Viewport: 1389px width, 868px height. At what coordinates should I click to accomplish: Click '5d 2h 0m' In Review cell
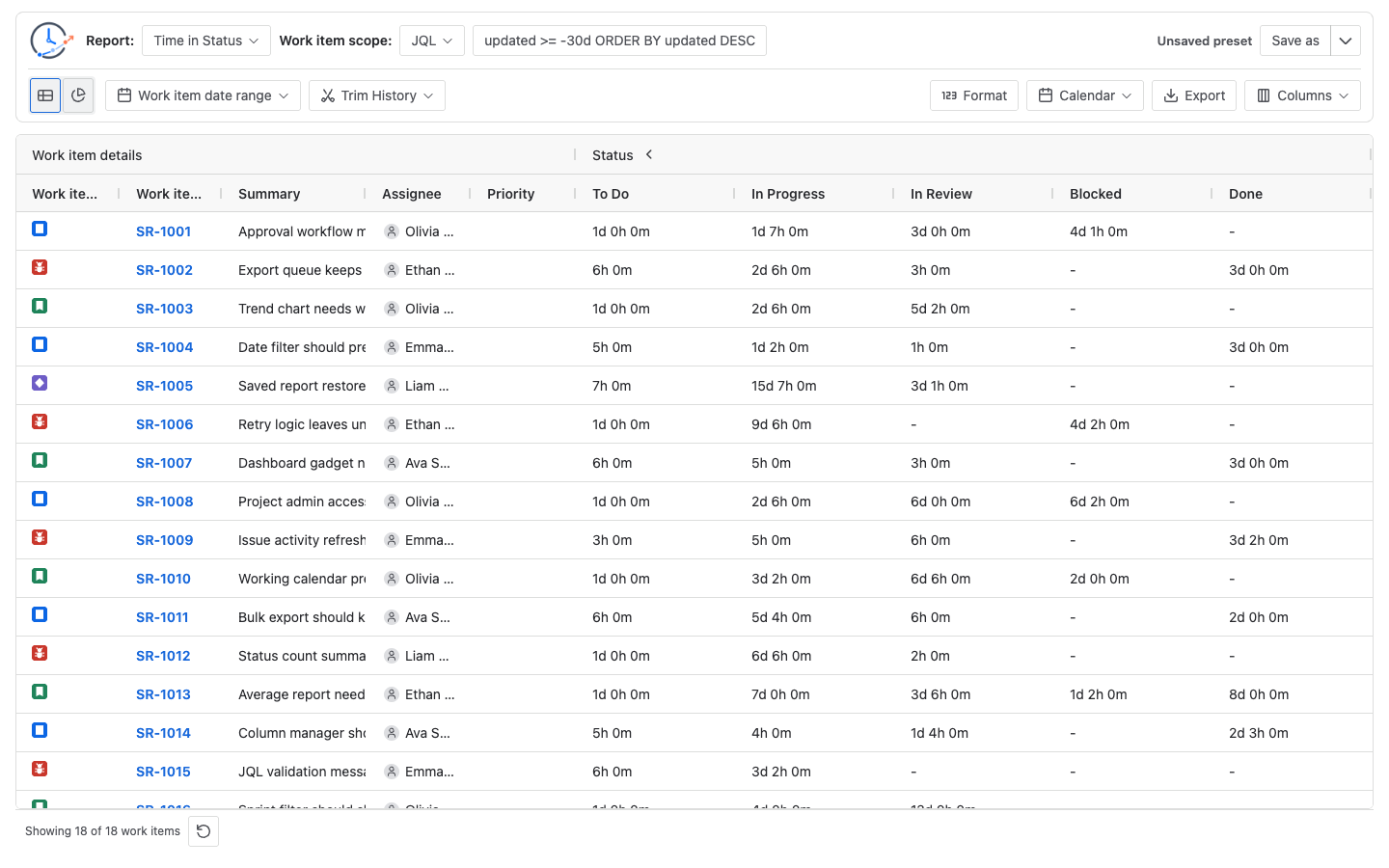click(940, 309)
